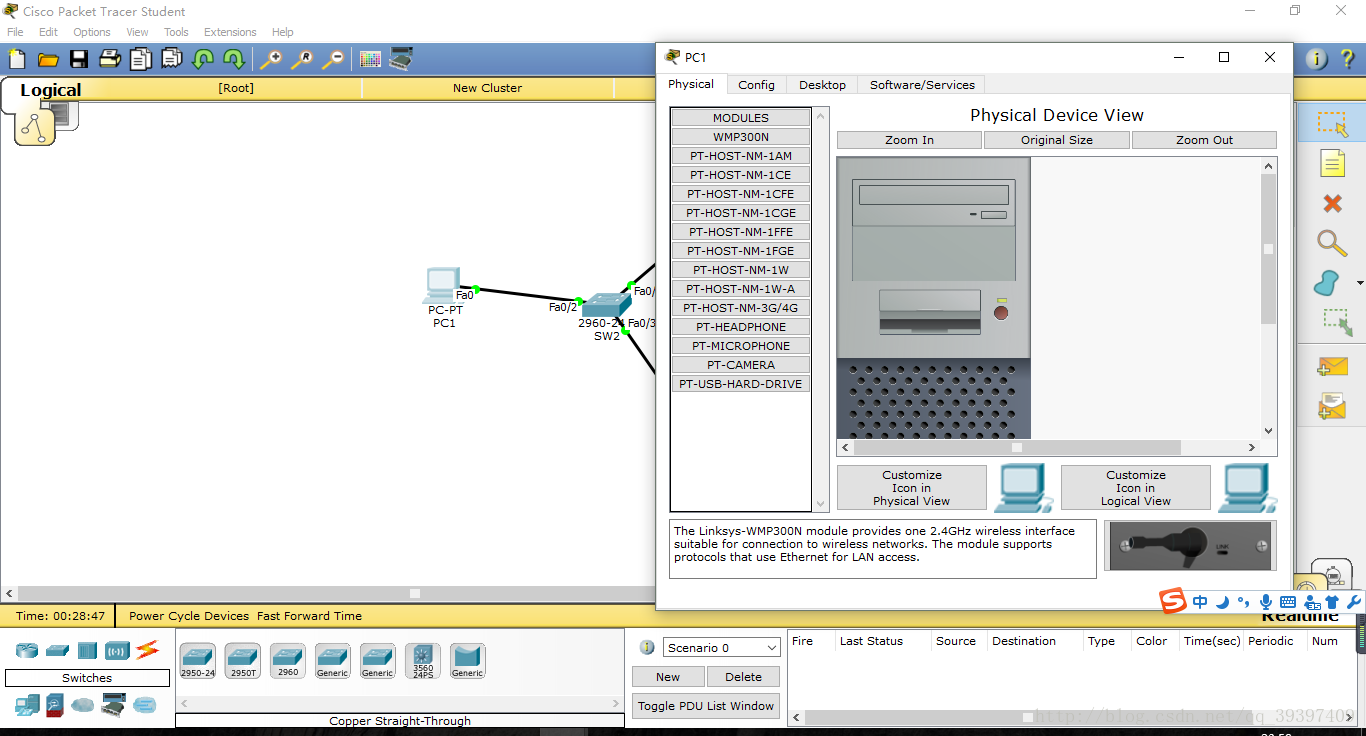Print the workspace using the printer icon
This screenshot has width=1366, height=736.
tap(110, 59)
